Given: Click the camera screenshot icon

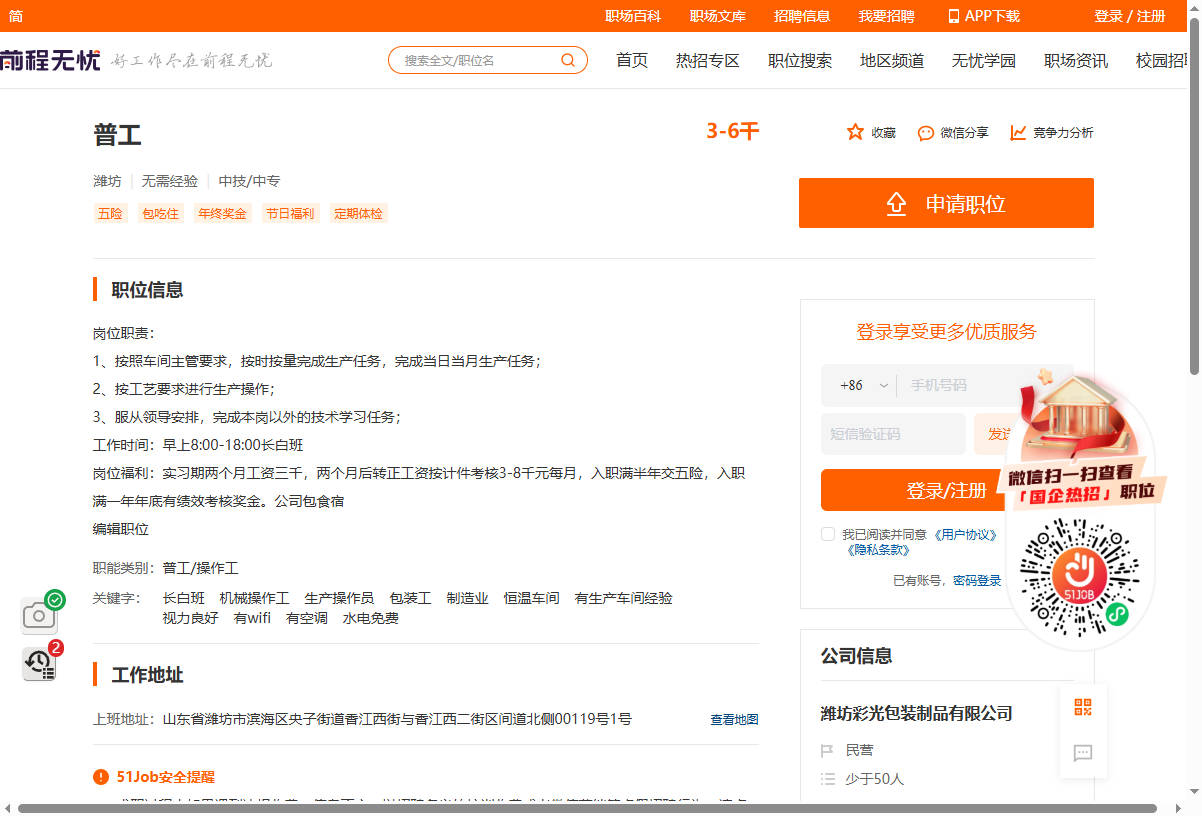Looking at the screenshot, I should tap(39, 616).
